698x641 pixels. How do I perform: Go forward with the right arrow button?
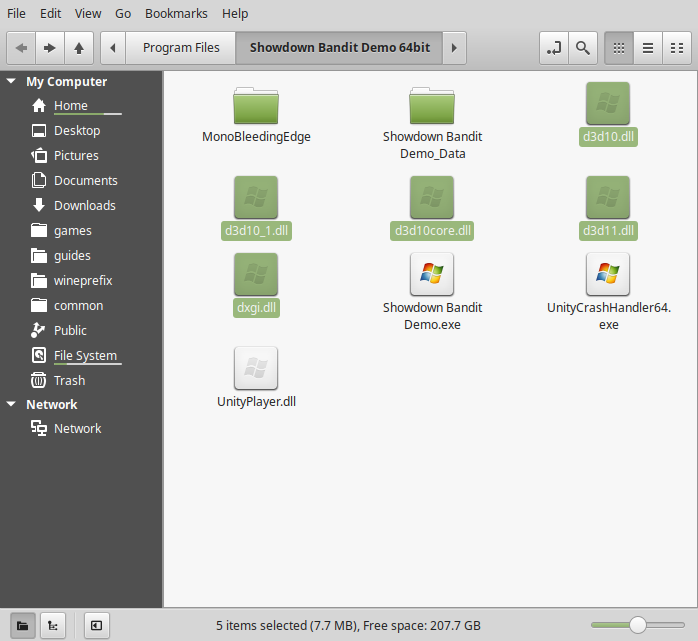pyautogui.click(x=50, y=48)
